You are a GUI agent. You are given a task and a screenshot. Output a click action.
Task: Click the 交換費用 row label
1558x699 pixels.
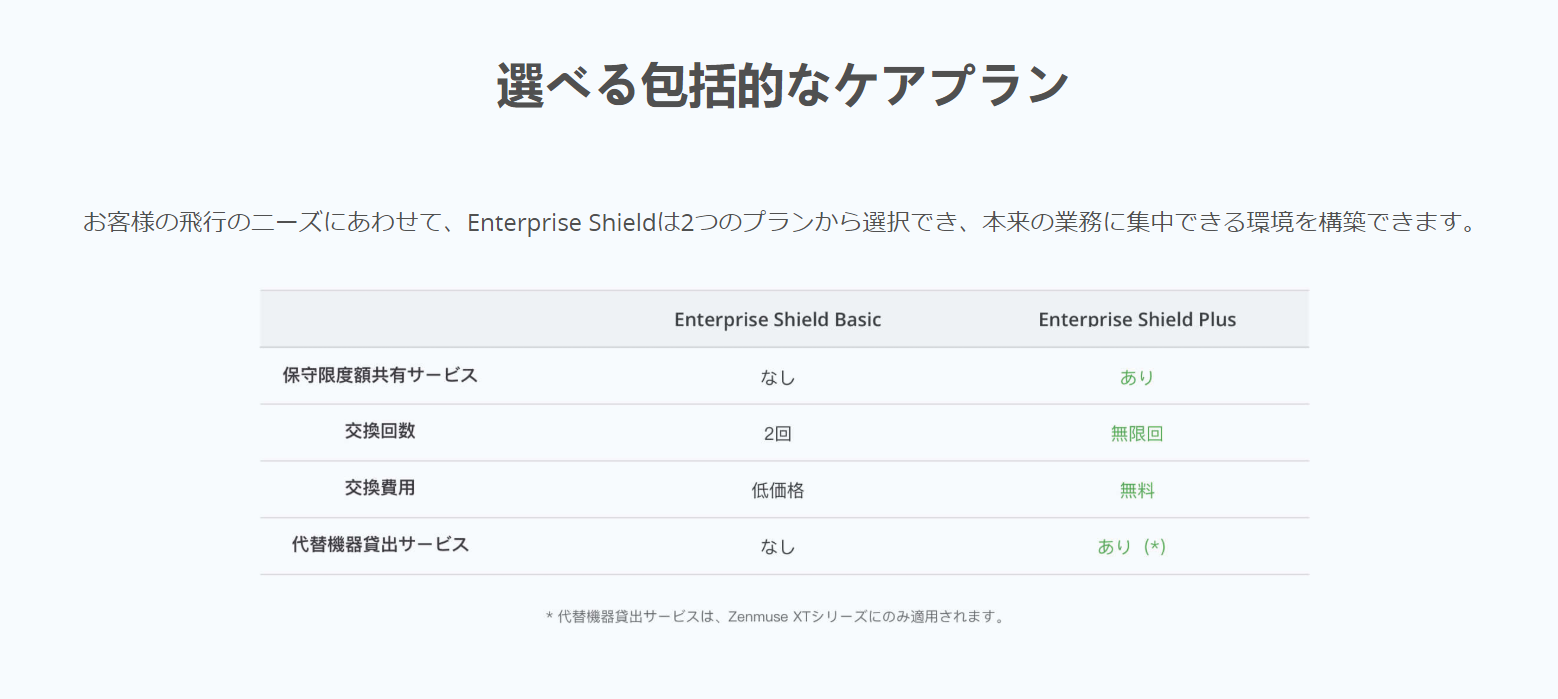380,489
